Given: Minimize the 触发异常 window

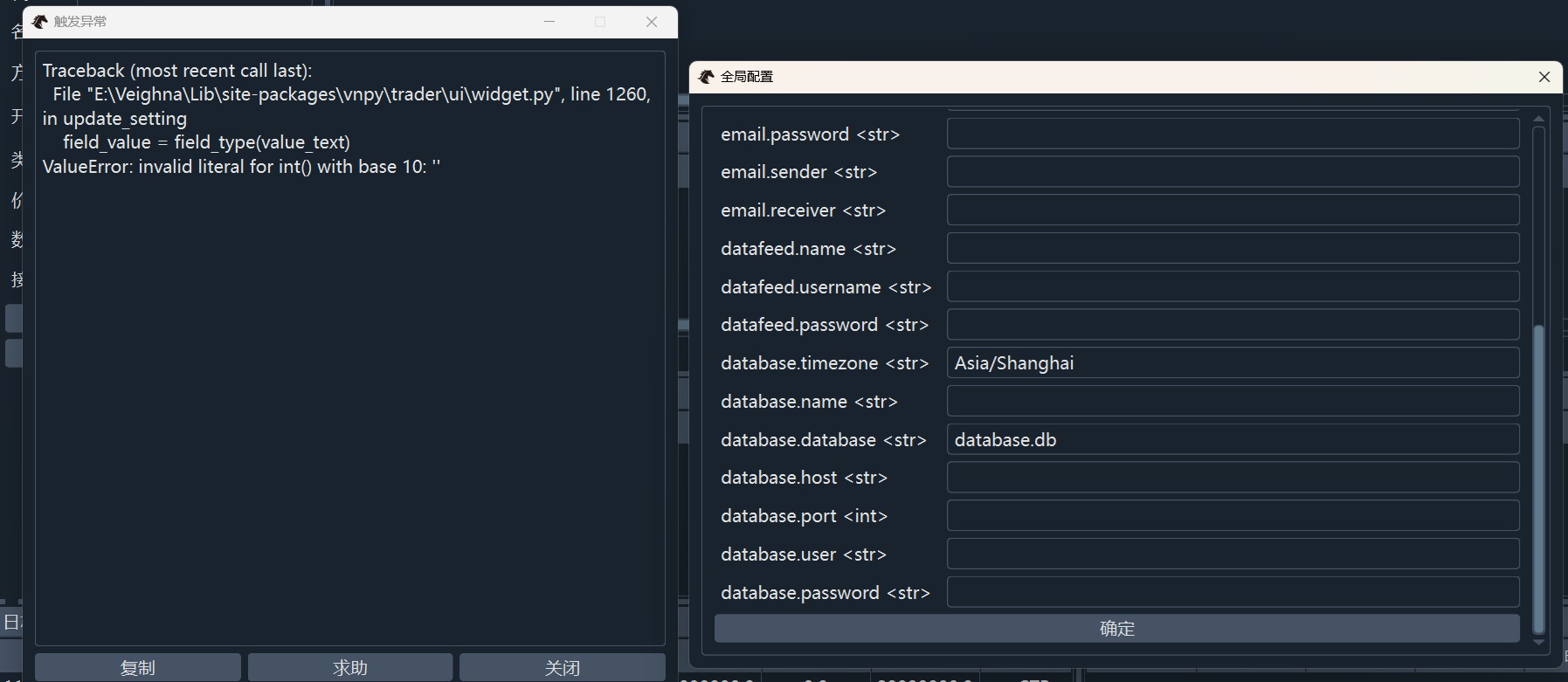Looking at the screenshot, I should click(549, 22).
